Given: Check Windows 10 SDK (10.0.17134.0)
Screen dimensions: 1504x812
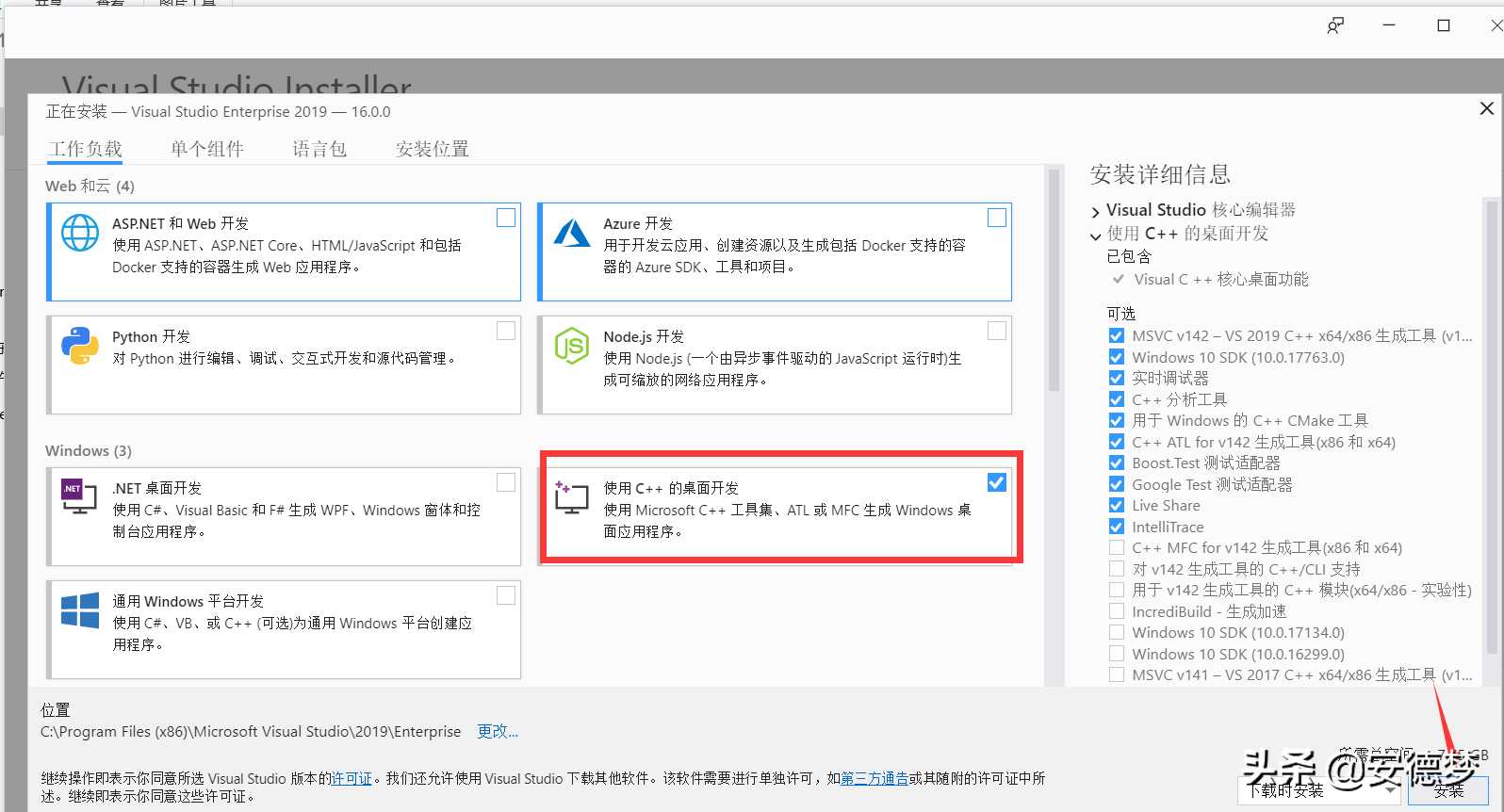Looking at the screenshot, I should click(1117, 632).
